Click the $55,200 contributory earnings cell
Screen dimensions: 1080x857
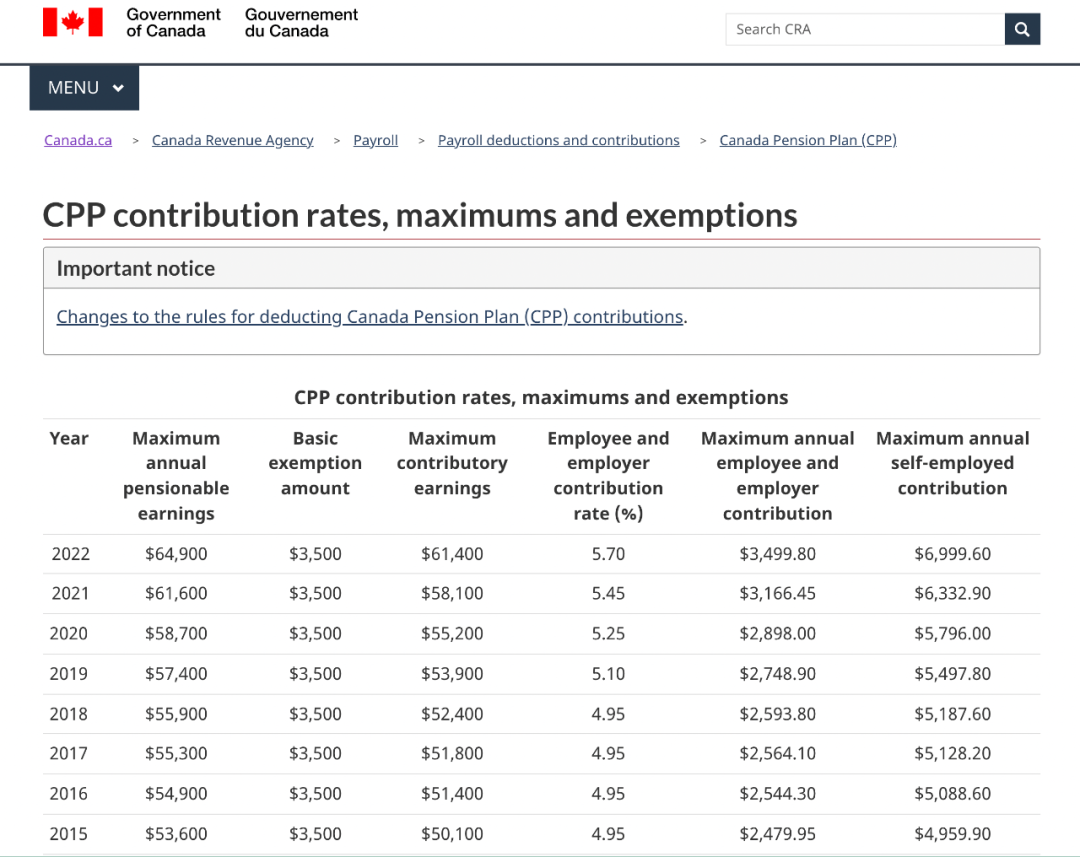[x=452, y=633]
